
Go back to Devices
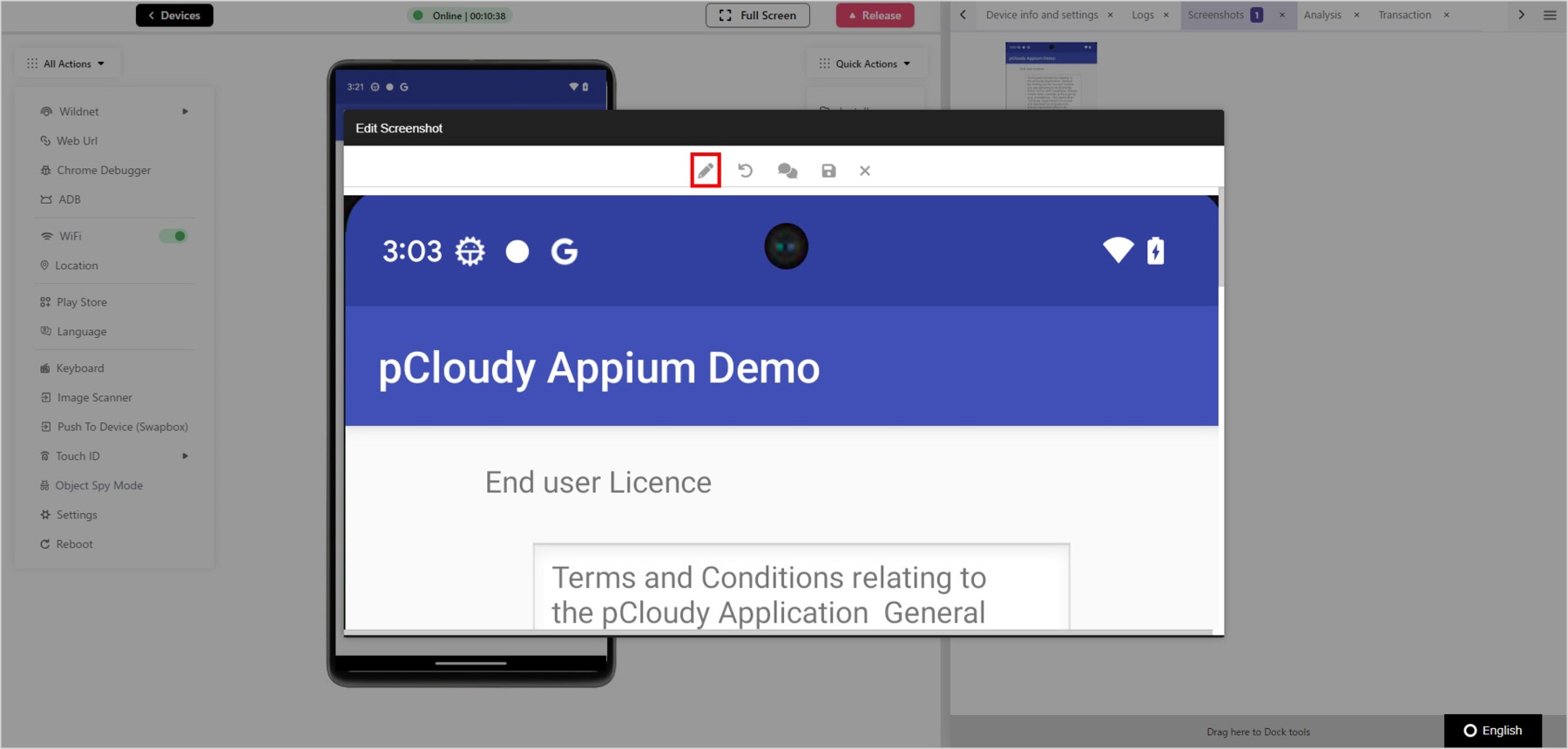(x=174, y=15)
